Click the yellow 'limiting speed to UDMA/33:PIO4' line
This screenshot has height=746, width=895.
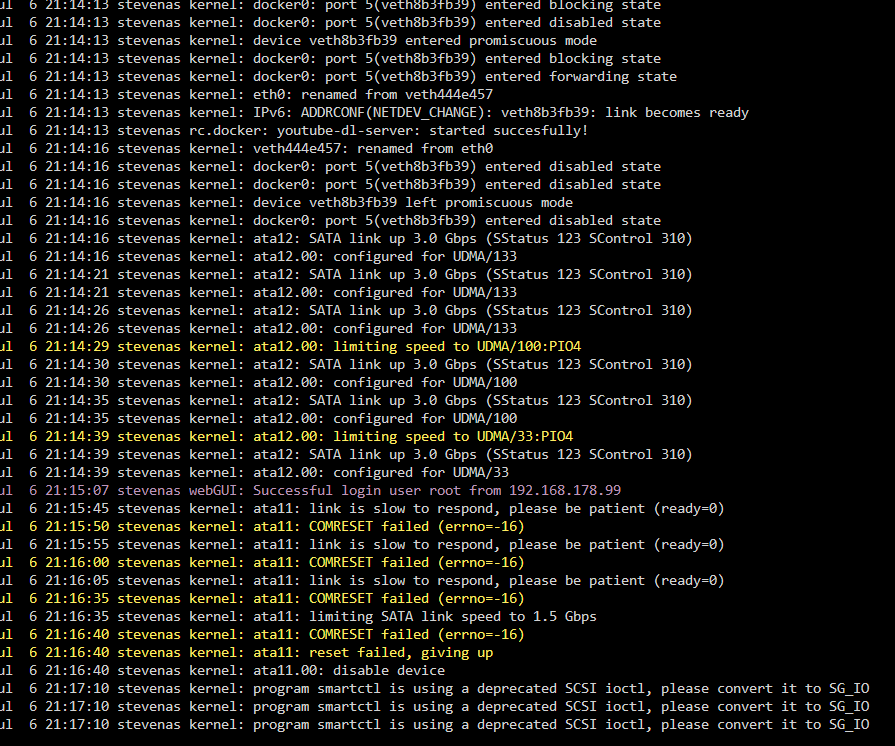coord(287,436)
